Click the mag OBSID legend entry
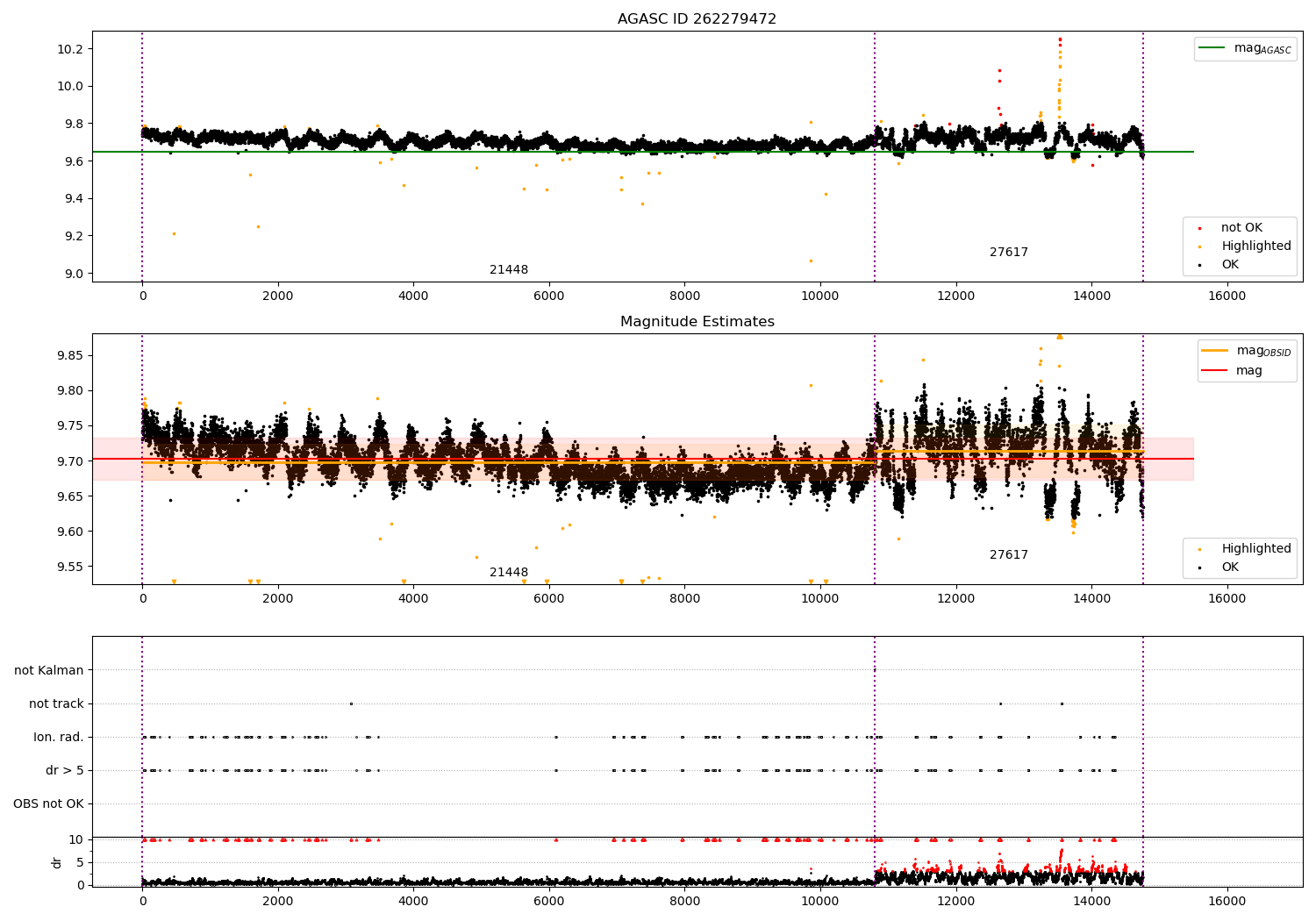Image resolution: width=1316 pixels, height=921 pixels. 1247,351
